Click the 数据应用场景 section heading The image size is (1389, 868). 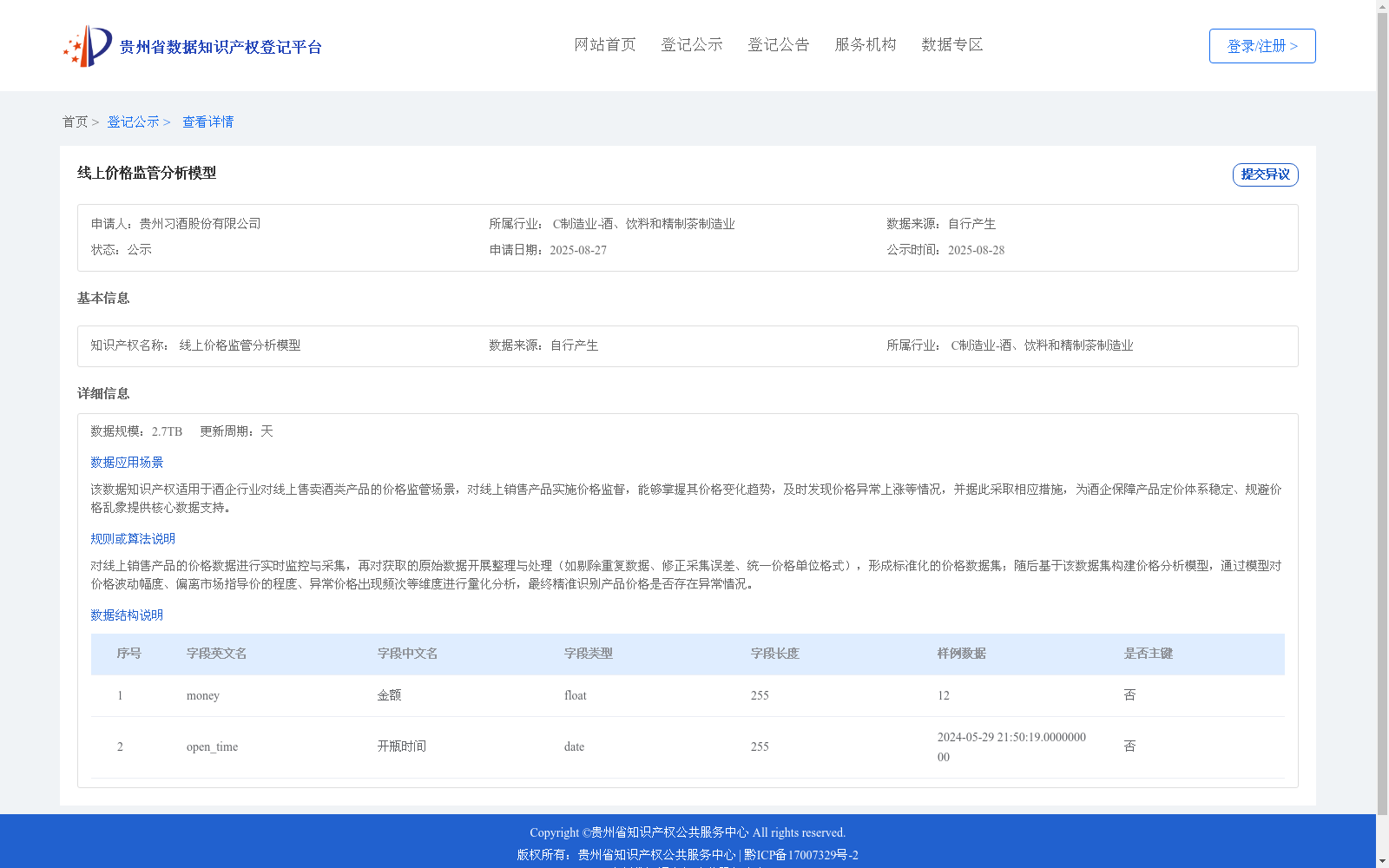point(127,463)
